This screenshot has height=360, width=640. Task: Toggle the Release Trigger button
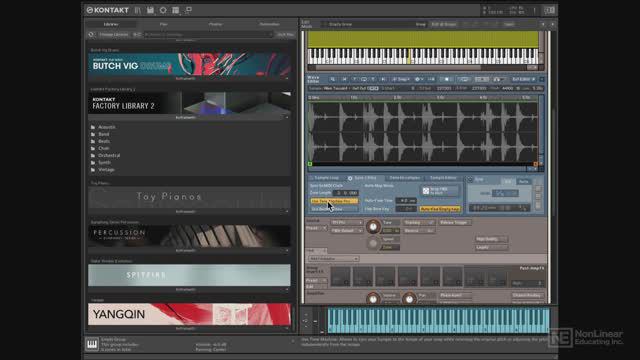coord(455,222)
